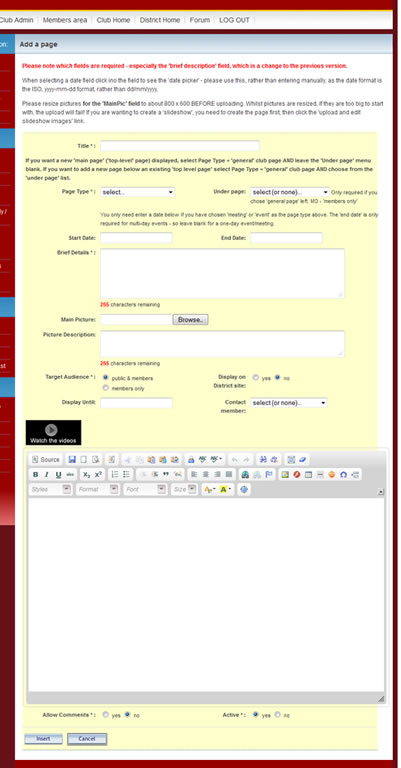
Task: Apply Superscript formatting
Action: tap(98, 475)
